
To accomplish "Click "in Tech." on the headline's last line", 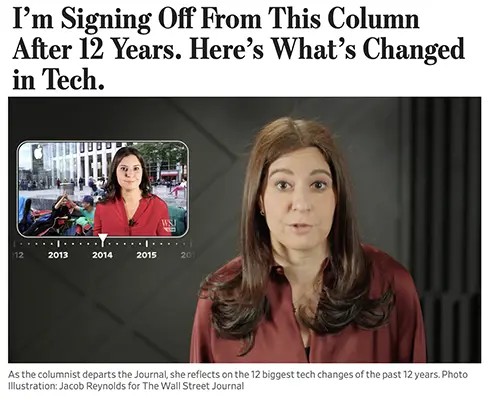I will pyautogui.click(x=58, y=80).
